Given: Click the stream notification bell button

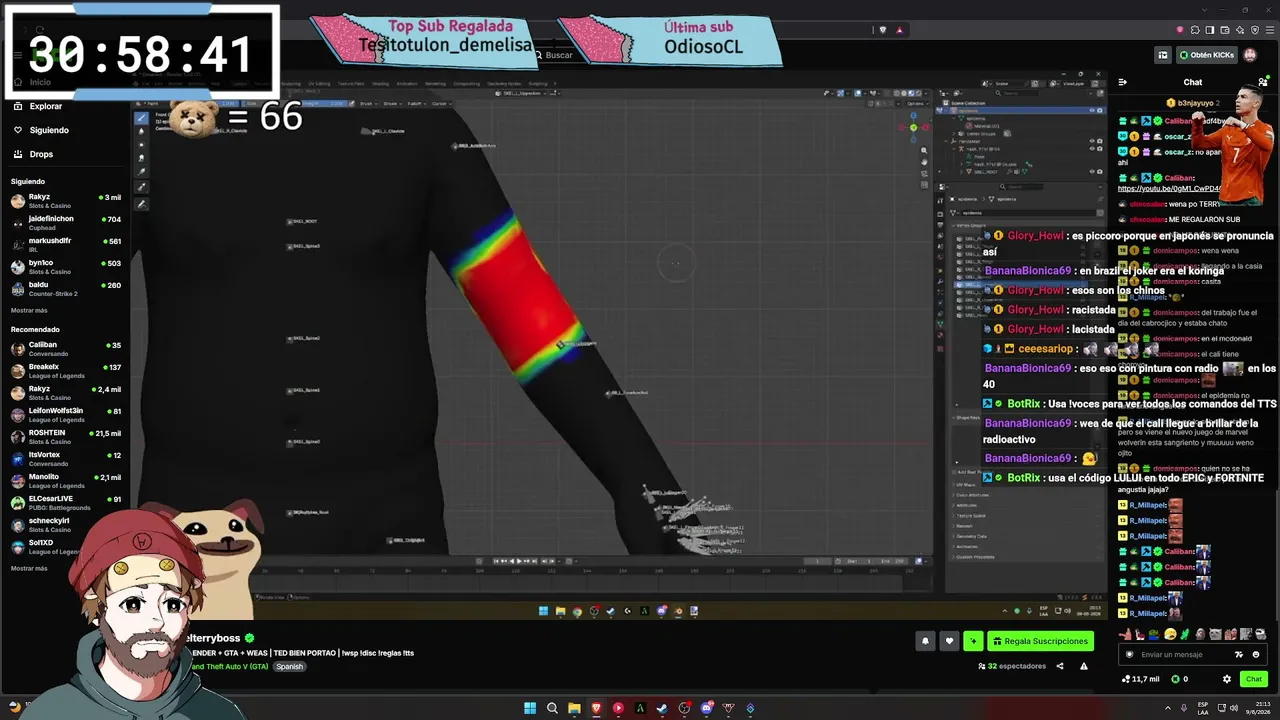Looking at the screenshot, I should (x=925, y=641).
